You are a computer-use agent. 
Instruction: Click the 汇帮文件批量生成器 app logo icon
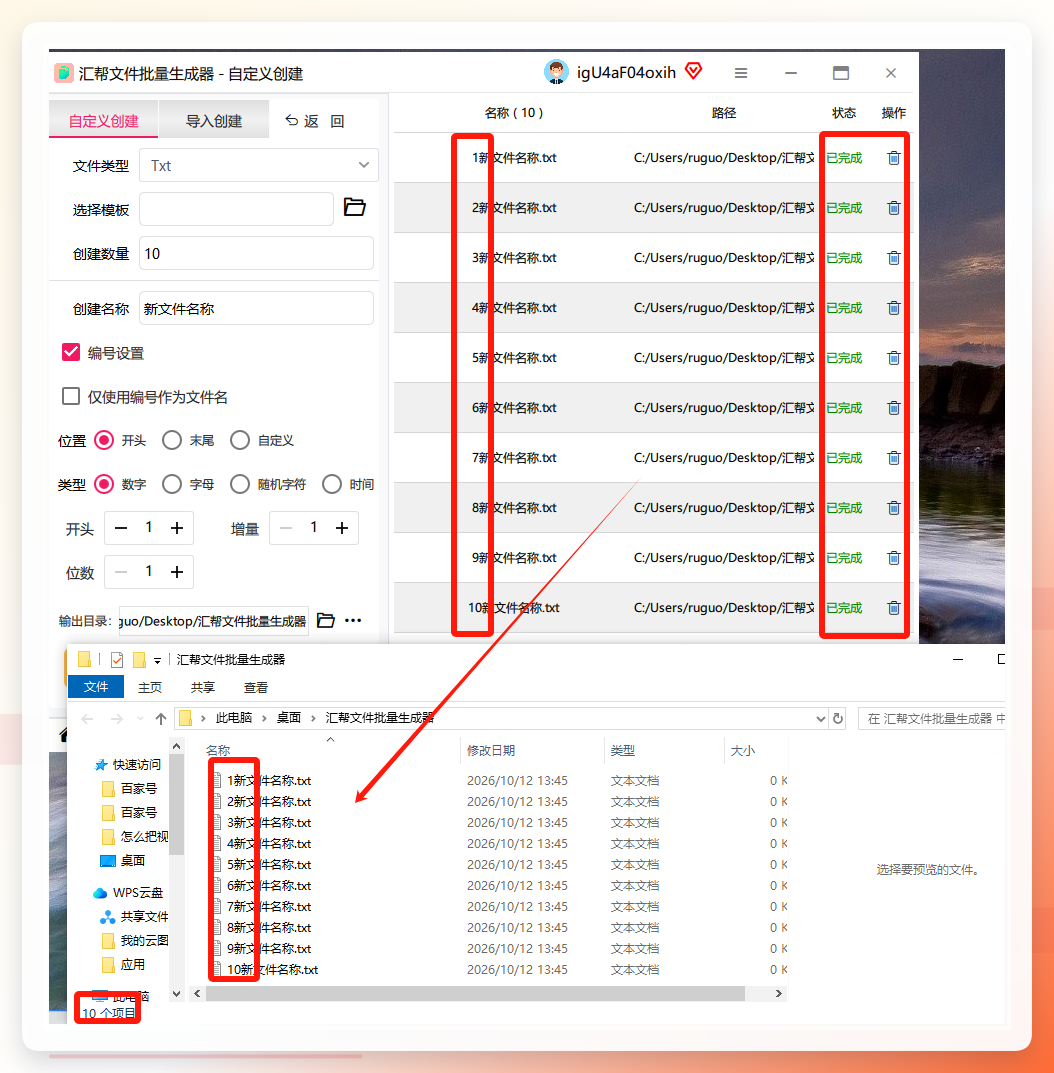(x=64, y=73)
